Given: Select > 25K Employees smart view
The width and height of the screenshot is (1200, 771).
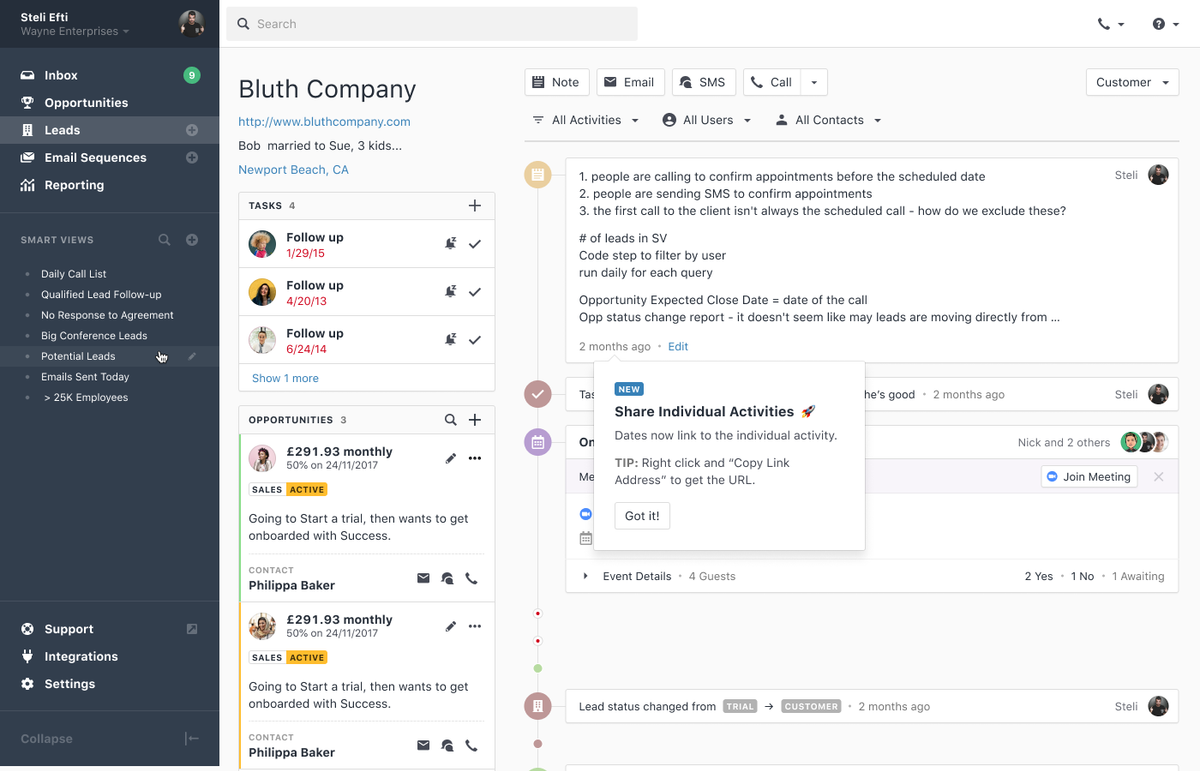Looking at the screenshot, I should point(84,398).
